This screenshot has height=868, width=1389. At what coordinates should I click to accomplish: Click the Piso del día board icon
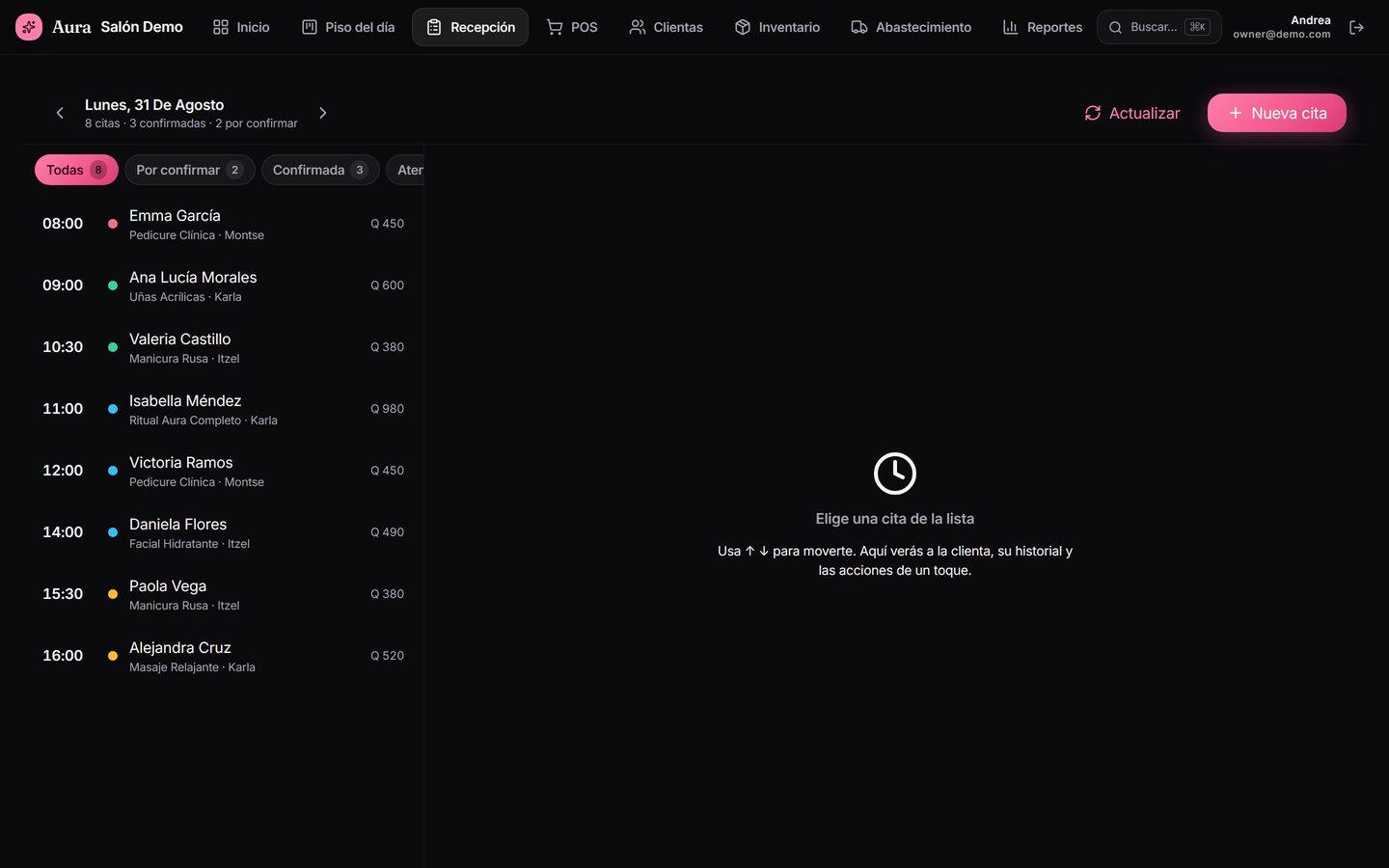(x=310, y=27)
